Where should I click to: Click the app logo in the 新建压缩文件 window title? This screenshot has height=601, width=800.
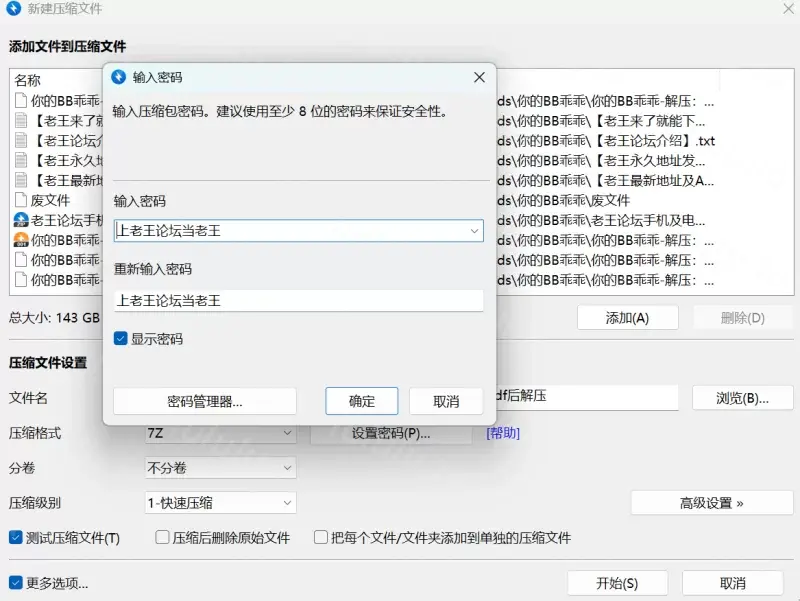click(x=14, y=8)
